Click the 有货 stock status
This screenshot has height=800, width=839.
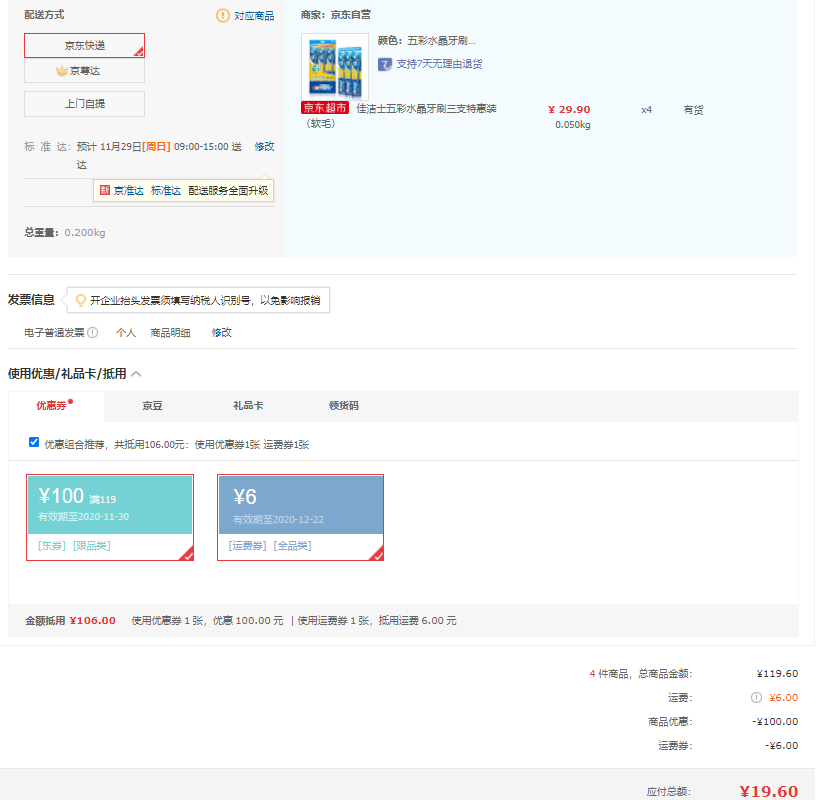pos(693,110)
